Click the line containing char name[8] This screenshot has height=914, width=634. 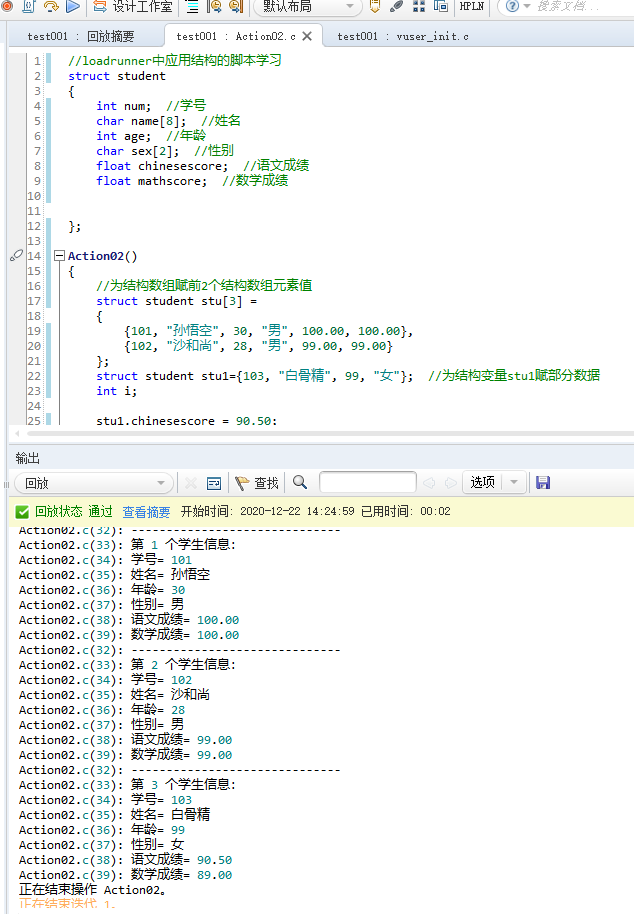click(x=168, y=121)
